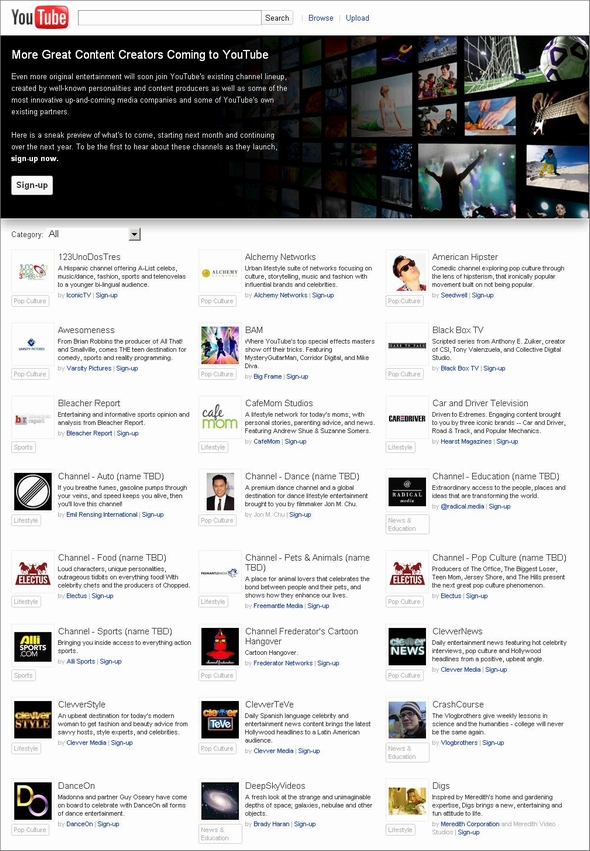Click the ClevverStyle channel title
Viewport: 590px width, 851px height.
81,704
